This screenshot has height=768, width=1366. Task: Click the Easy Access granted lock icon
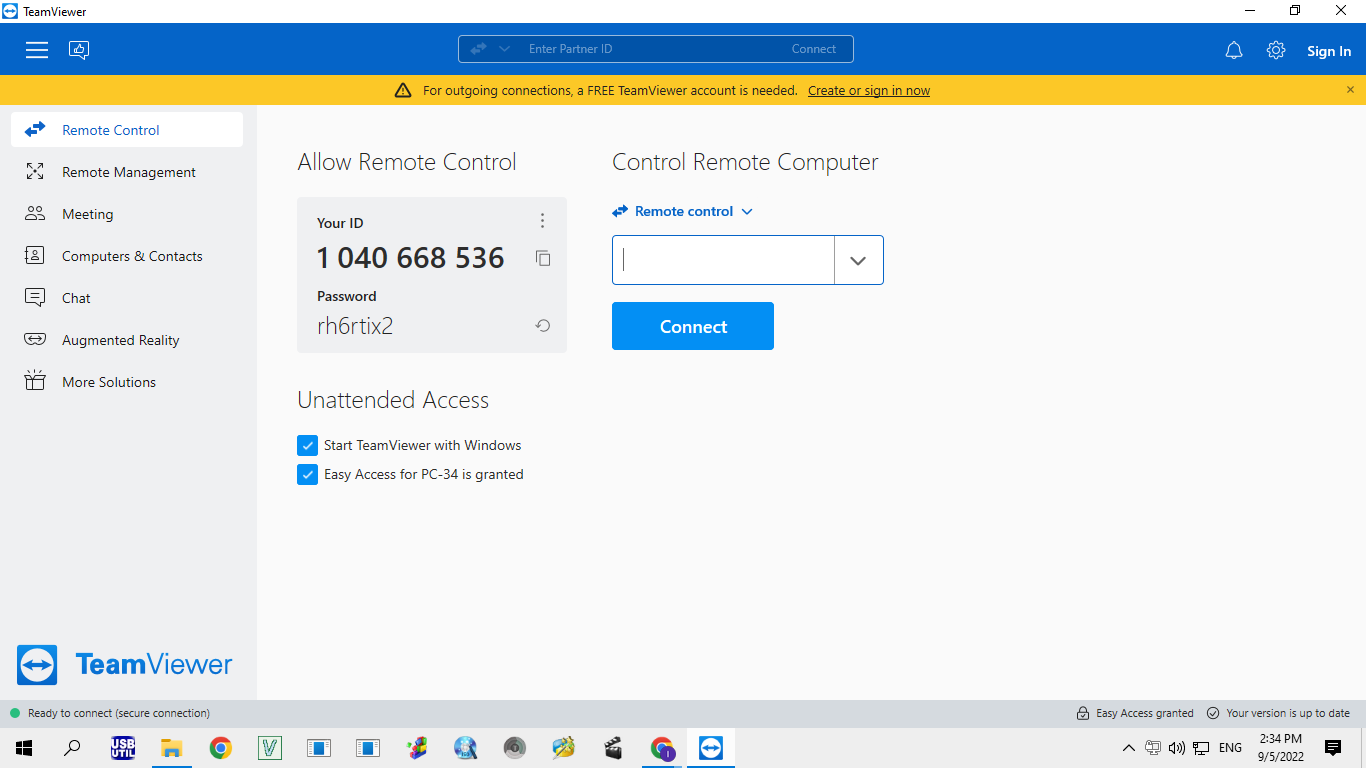[1083, 713]
